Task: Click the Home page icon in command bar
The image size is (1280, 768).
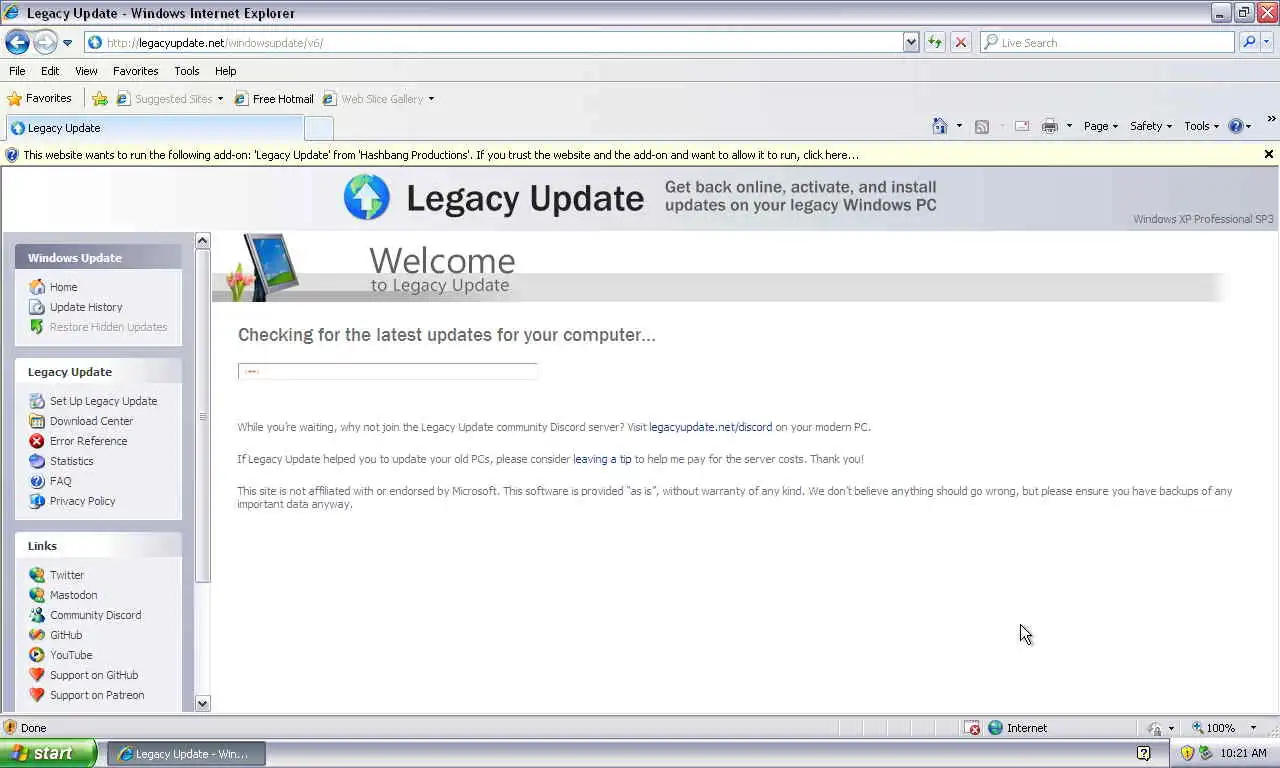Action: tap(939, 126)
